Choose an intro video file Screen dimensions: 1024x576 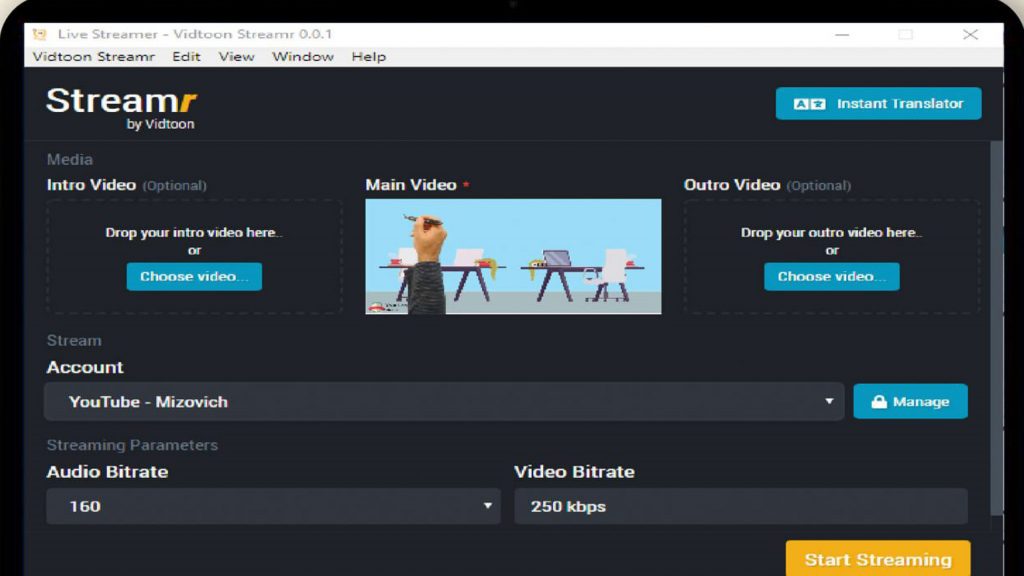click(194, 276)
